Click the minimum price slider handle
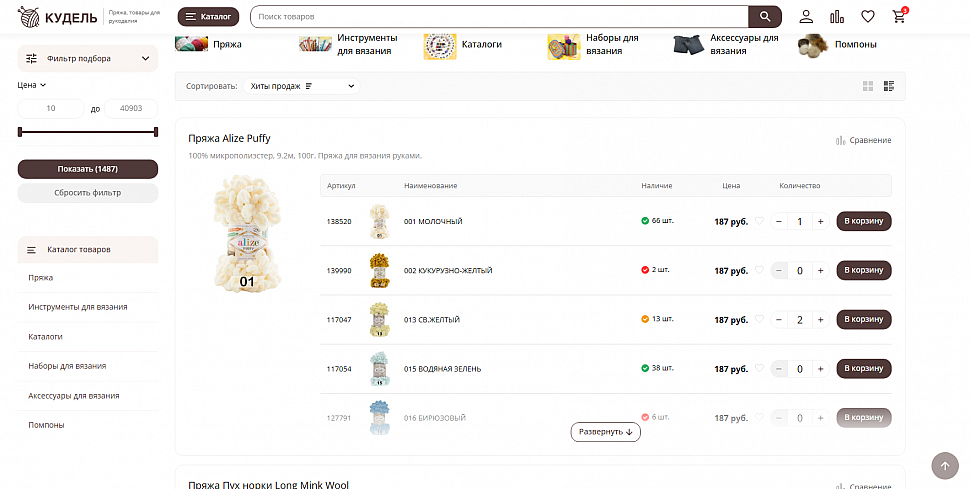This screenshot has width=970, height=489. tap(20, 131)
